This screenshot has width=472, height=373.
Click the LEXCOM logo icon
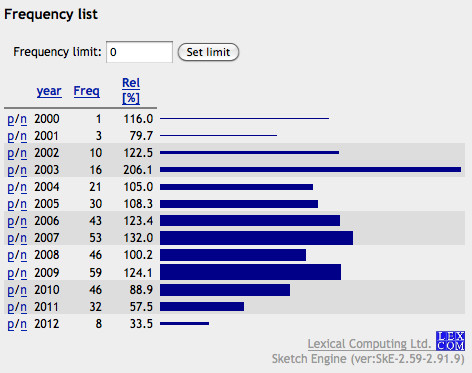point(450,341)
